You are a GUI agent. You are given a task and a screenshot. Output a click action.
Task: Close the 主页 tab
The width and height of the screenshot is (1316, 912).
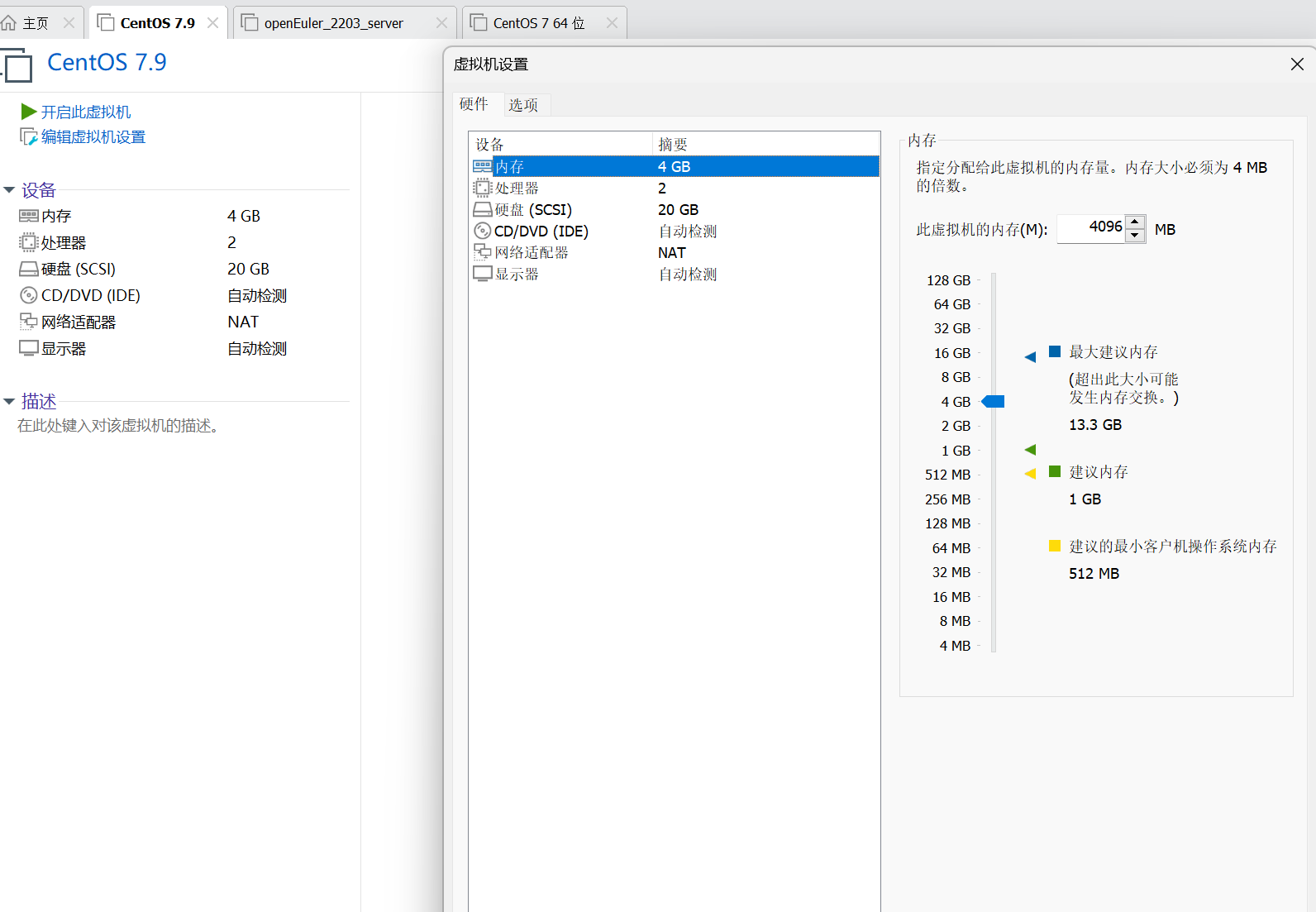(69, 23)
